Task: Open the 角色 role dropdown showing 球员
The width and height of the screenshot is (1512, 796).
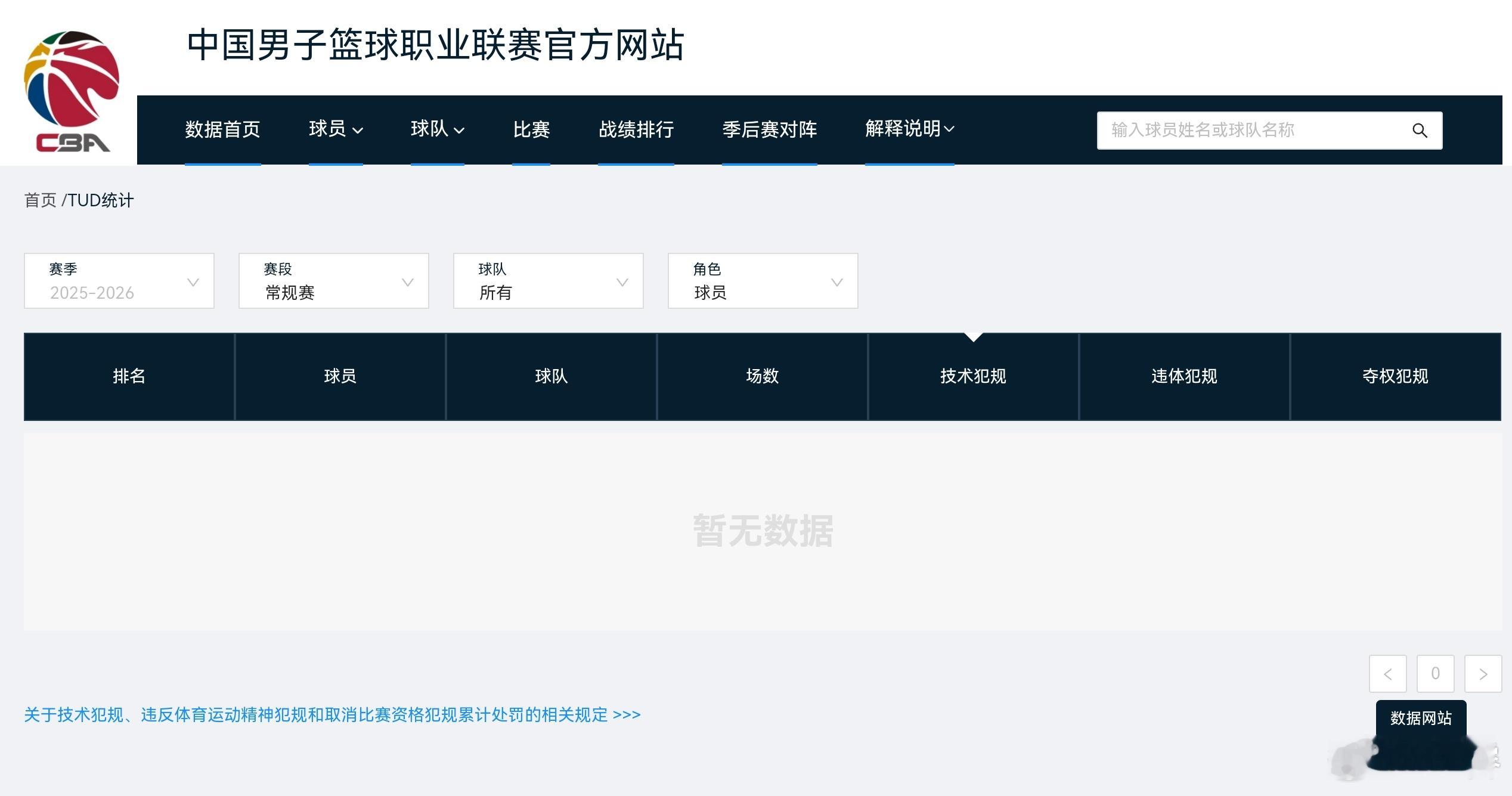Action: 763,280
